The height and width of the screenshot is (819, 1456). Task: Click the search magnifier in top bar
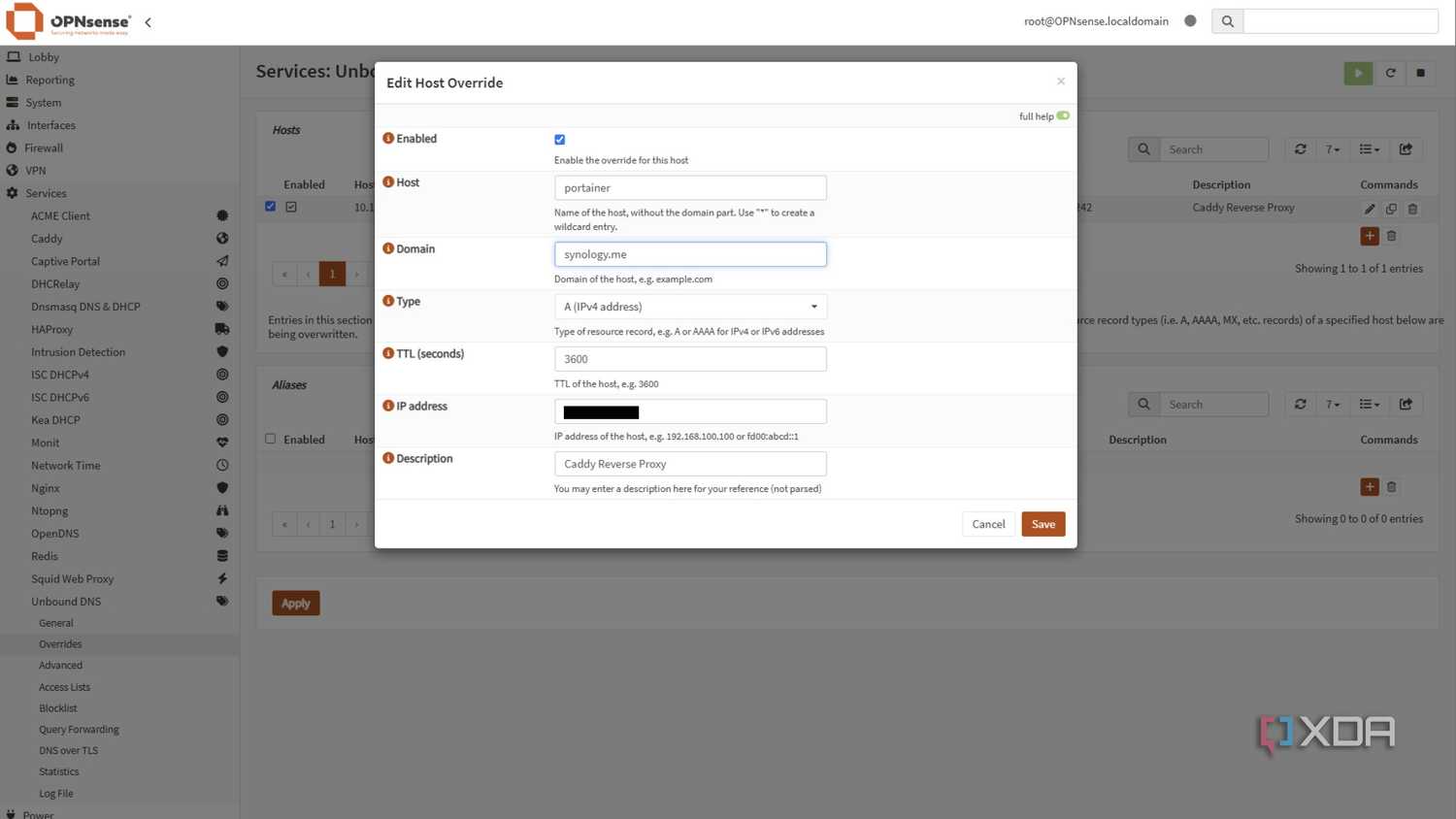(x=1227, y=21)
